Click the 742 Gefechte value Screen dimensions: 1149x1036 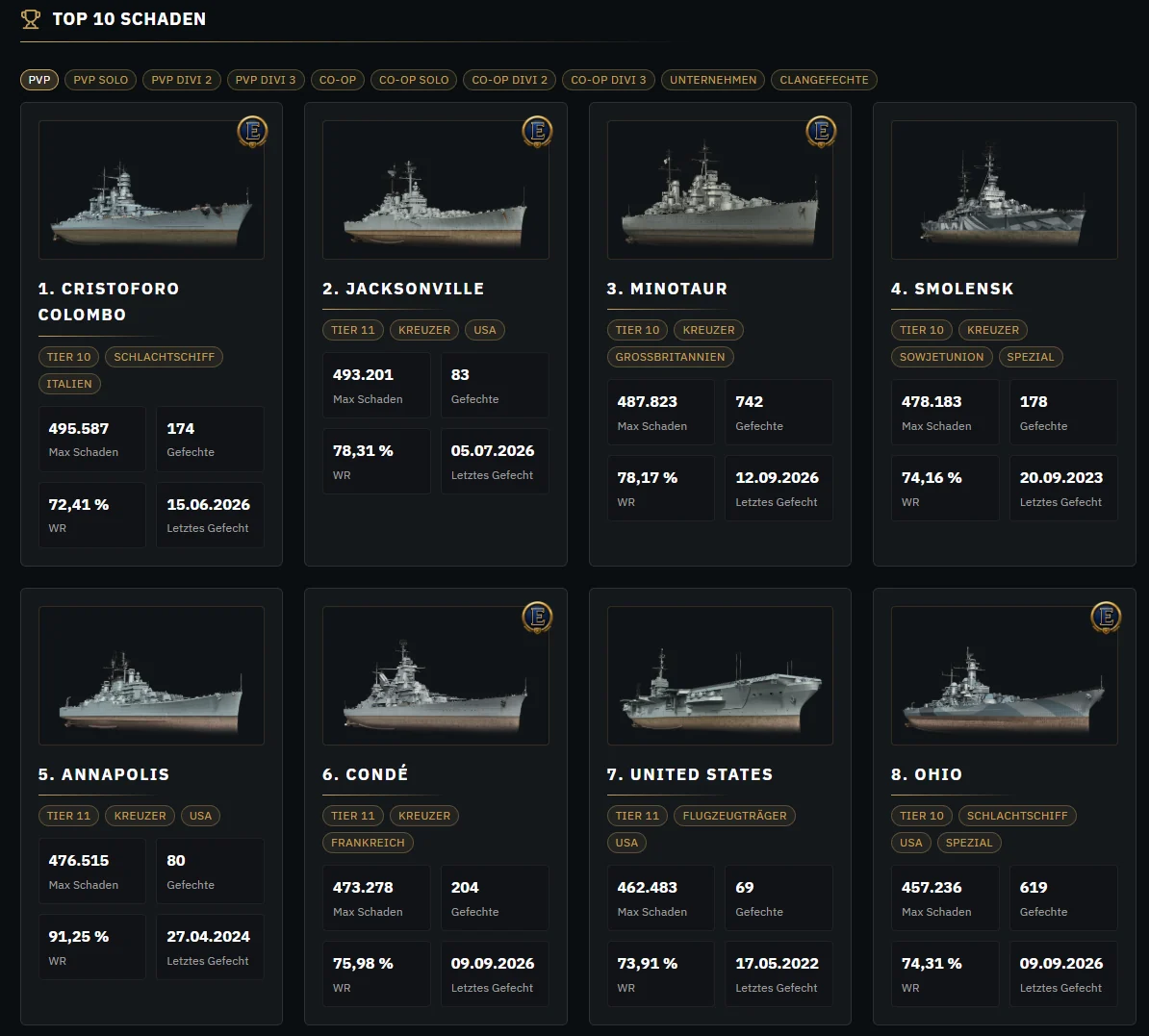pyautogui.click(x=749, y=402)
